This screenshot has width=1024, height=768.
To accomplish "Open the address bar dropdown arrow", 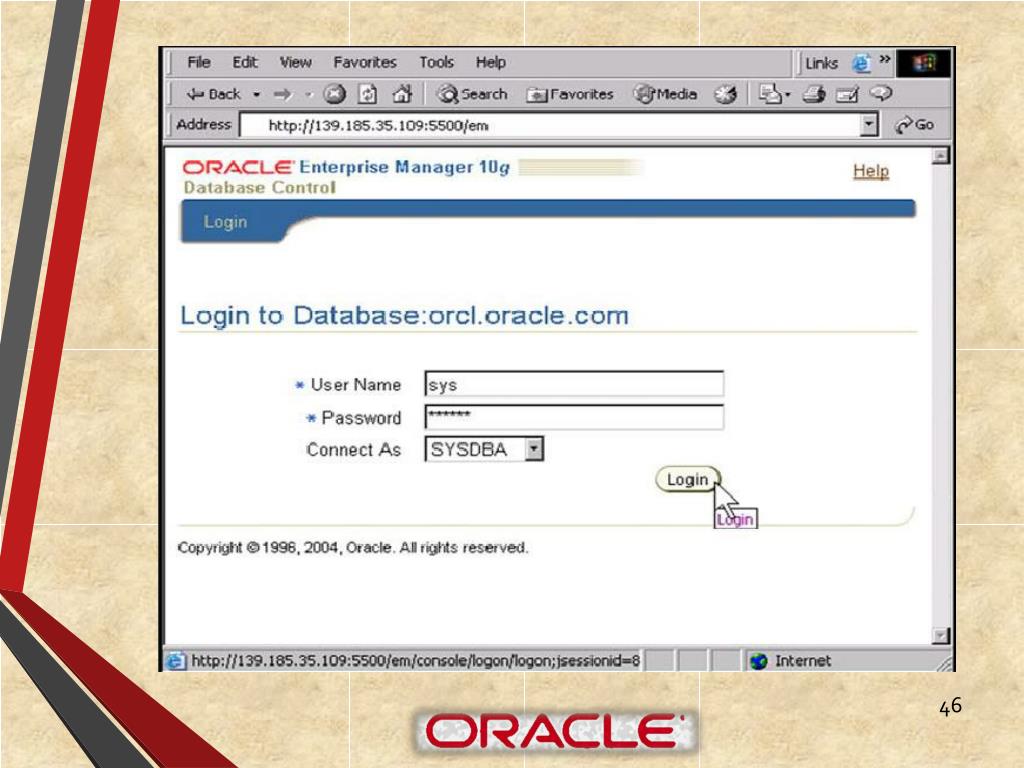I will [x=869, y=124].
